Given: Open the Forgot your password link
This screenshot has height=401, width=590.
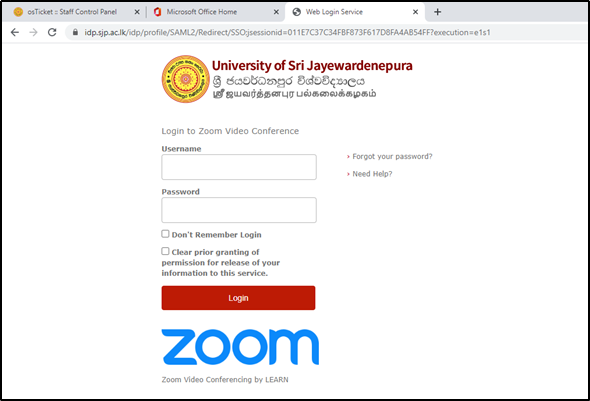Looking at the screenshot, I should 392,156.
